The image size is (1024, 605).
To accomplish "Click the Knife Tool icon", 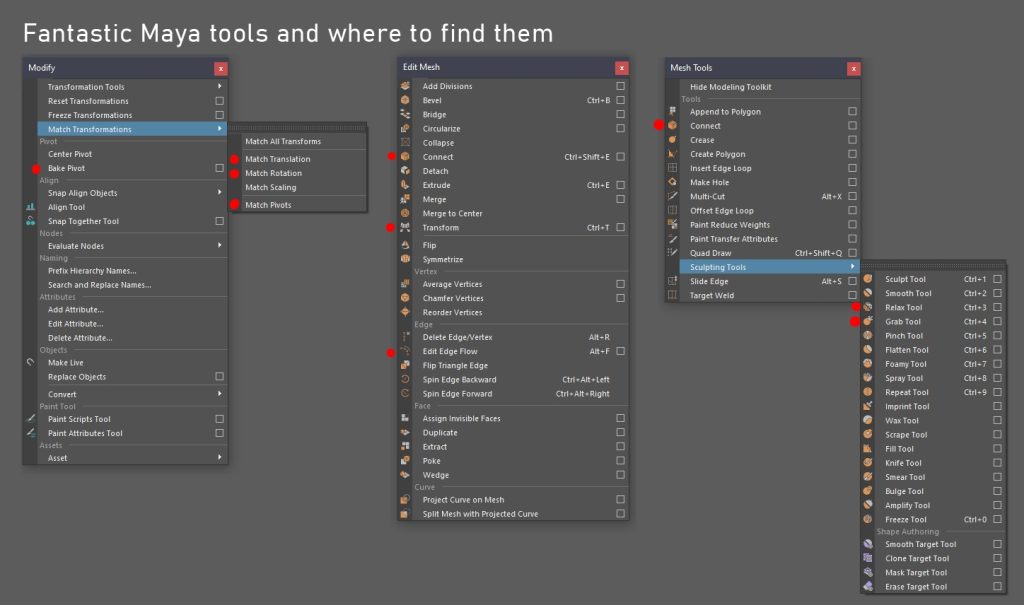I will [868, 463].
